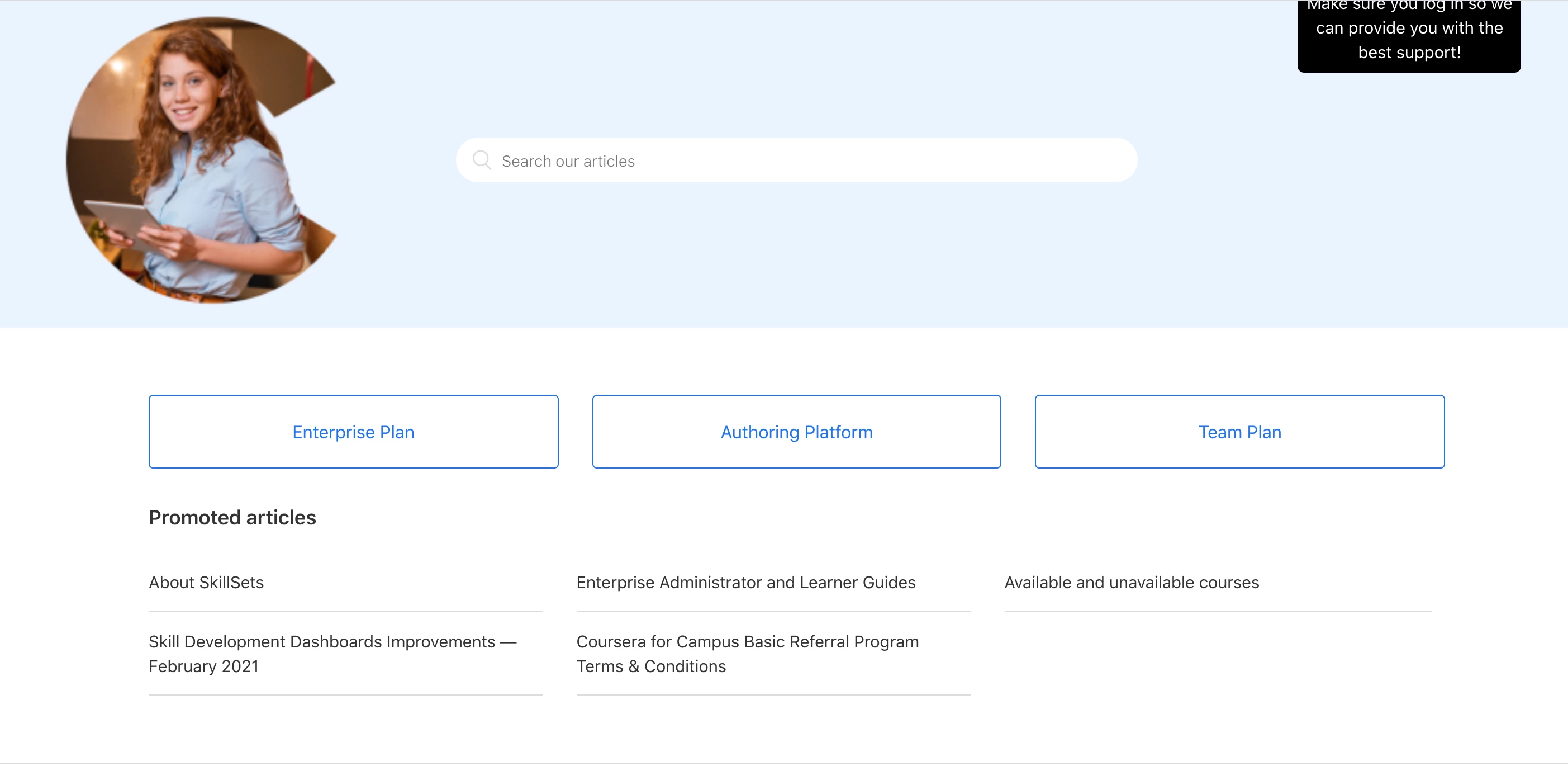Click the Promoted articles heading
The height and width of the screenshot is (766, 1568).
pos(232,518)
